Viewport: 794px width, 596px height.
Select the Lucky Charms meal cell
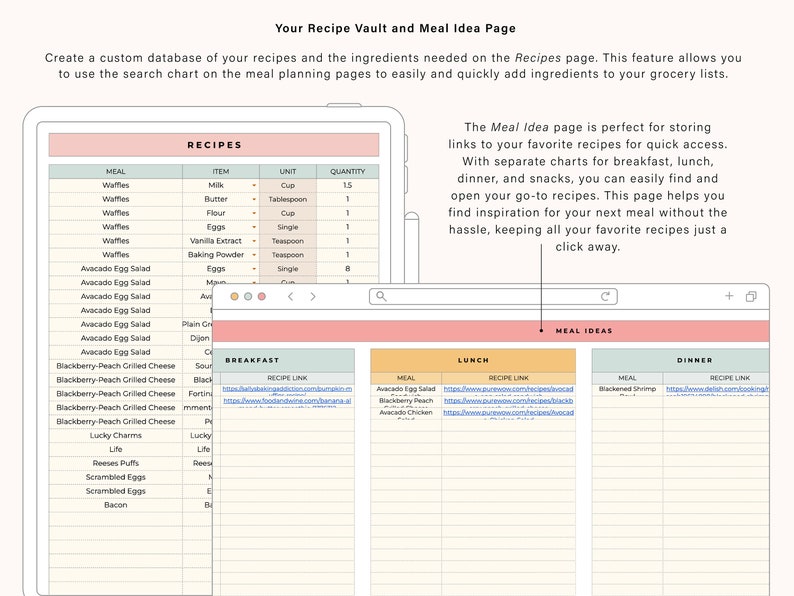coord(115,435)
